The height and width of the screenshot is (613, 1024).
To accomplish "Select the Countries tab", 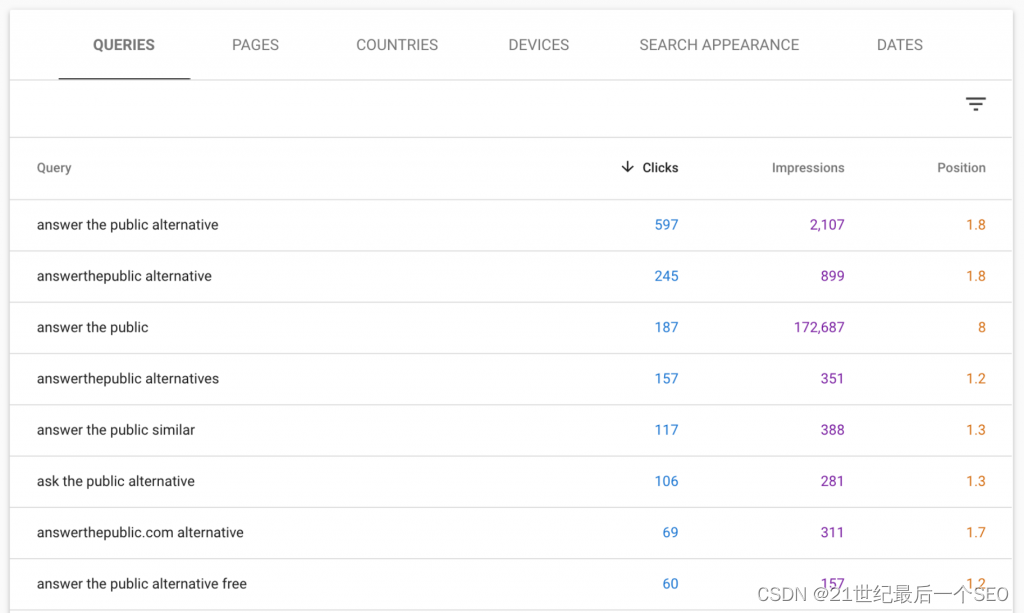I will tap(397, 45).
